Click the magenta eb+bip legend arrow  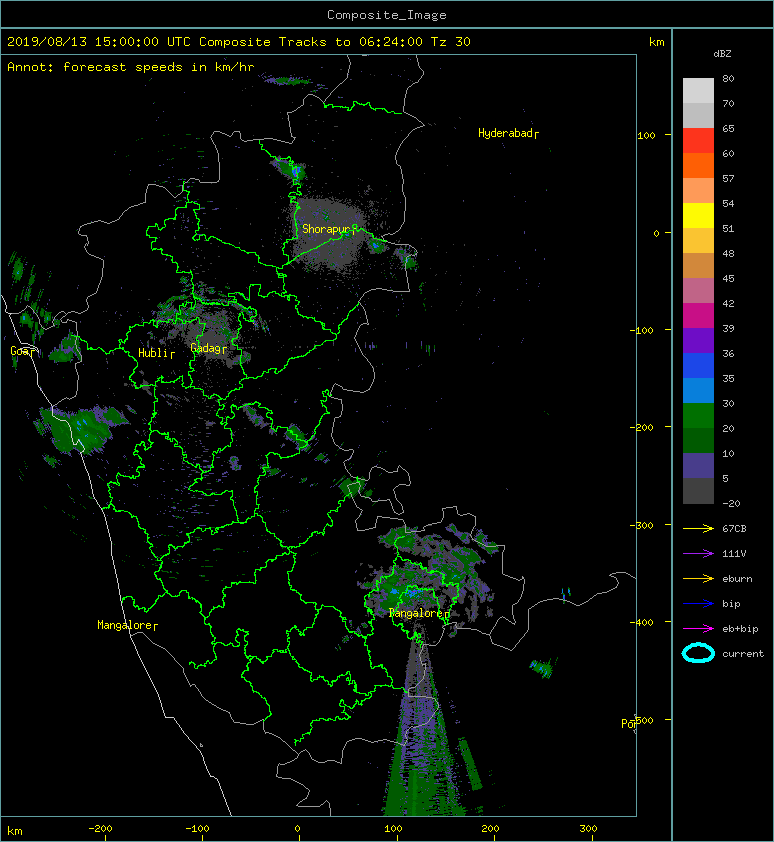pyautogui.click(x=698, y=629)
